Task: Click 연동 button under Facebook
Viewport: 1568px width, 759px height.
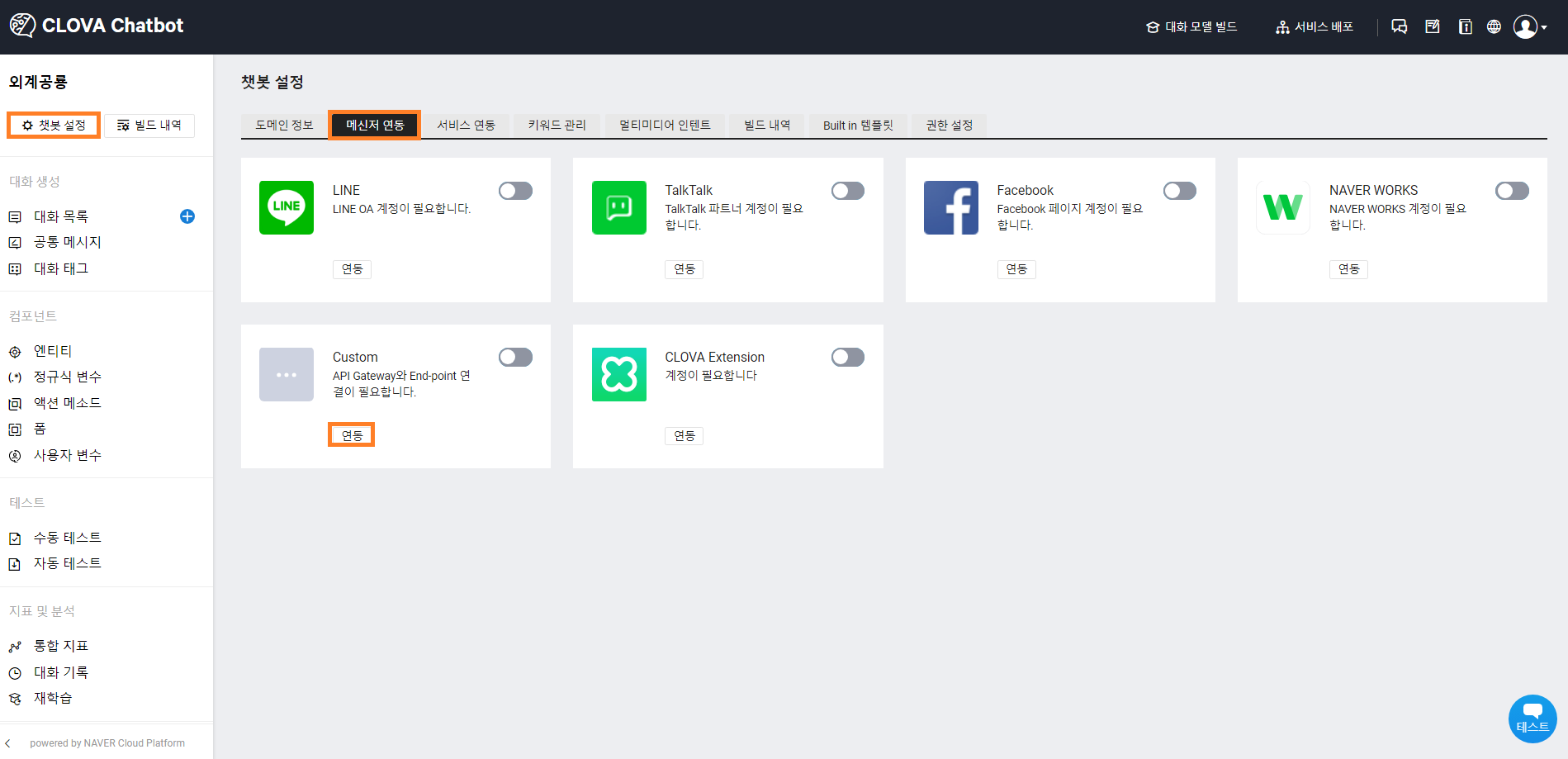Action: pyautogui.click(x=1016, y=269)
